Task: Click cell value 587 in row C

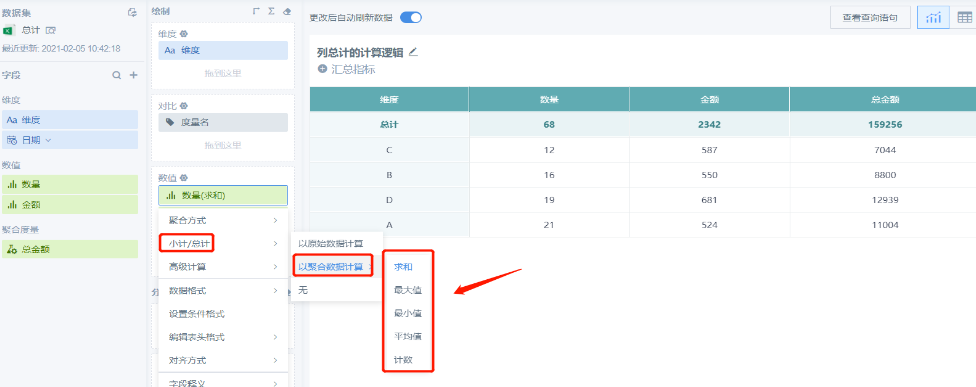Action: coord(709,150)
